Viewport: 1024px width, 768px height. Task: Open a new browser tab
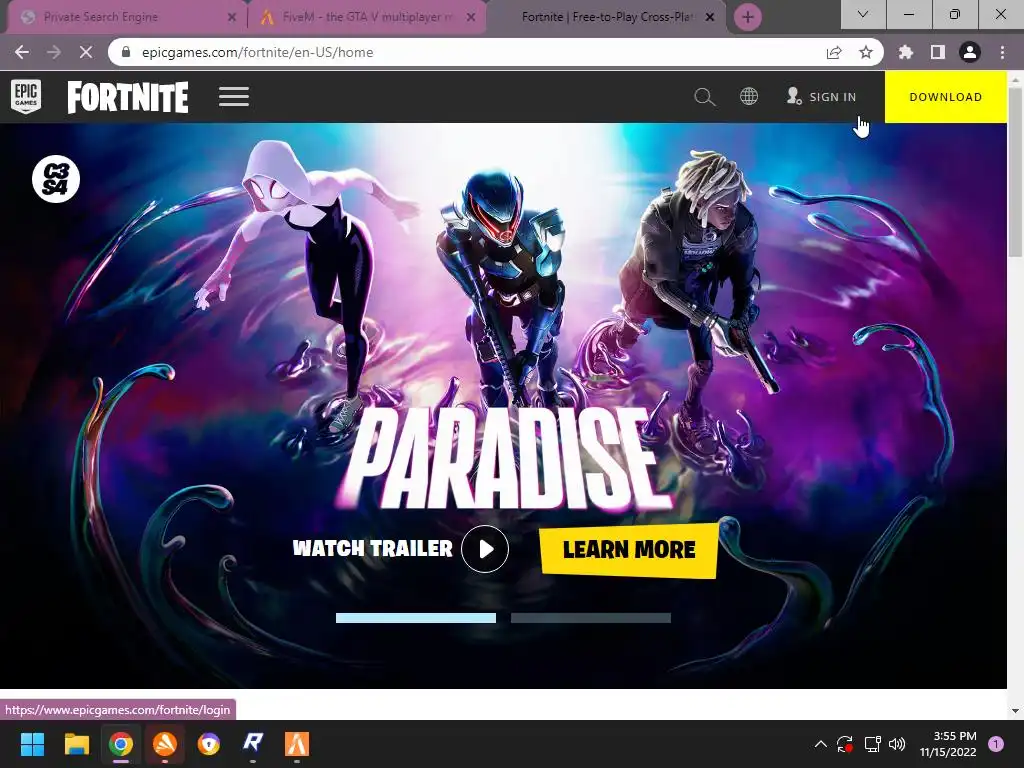click(x=748, y=17)
